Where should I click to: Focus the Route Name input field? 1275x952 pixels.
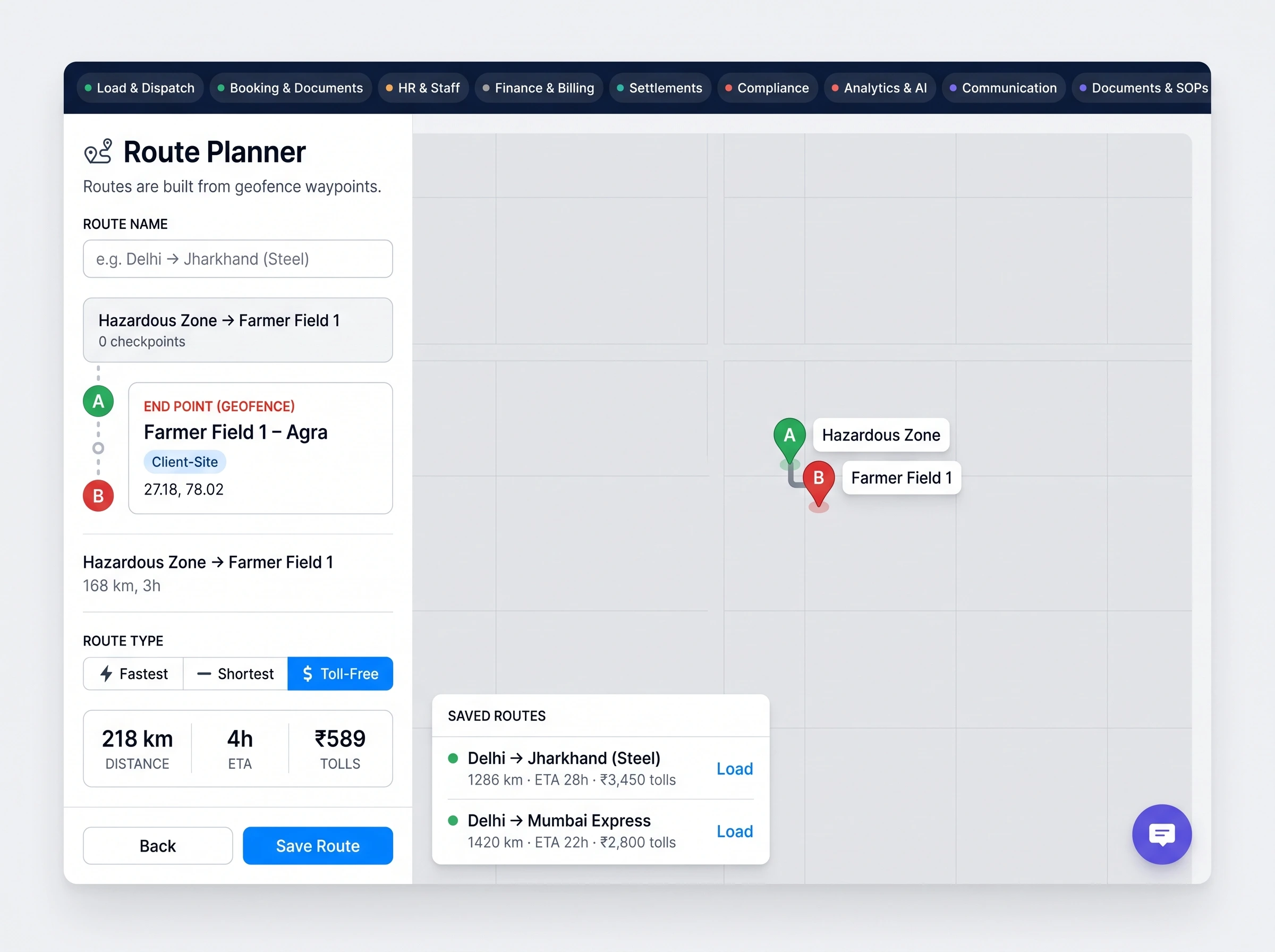(238, 259)
